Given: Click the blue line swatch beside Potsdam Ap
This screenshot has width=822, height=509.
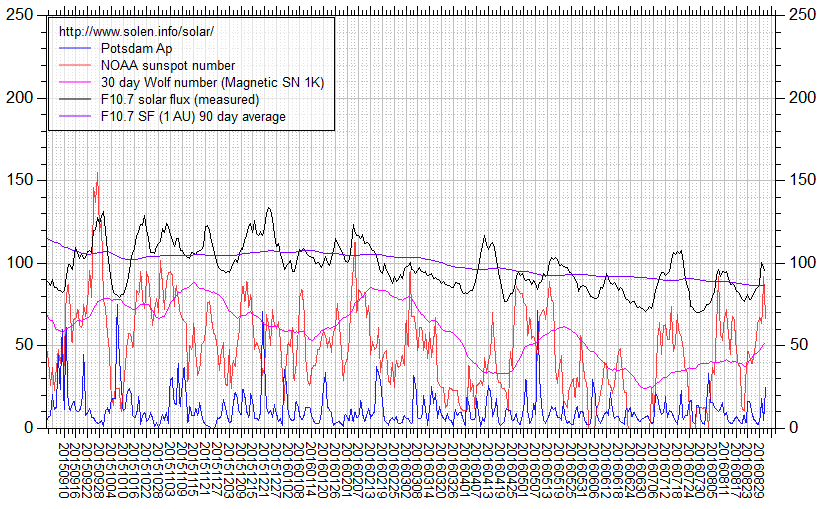Looking at the screenshot, I should tap(75, 49).
